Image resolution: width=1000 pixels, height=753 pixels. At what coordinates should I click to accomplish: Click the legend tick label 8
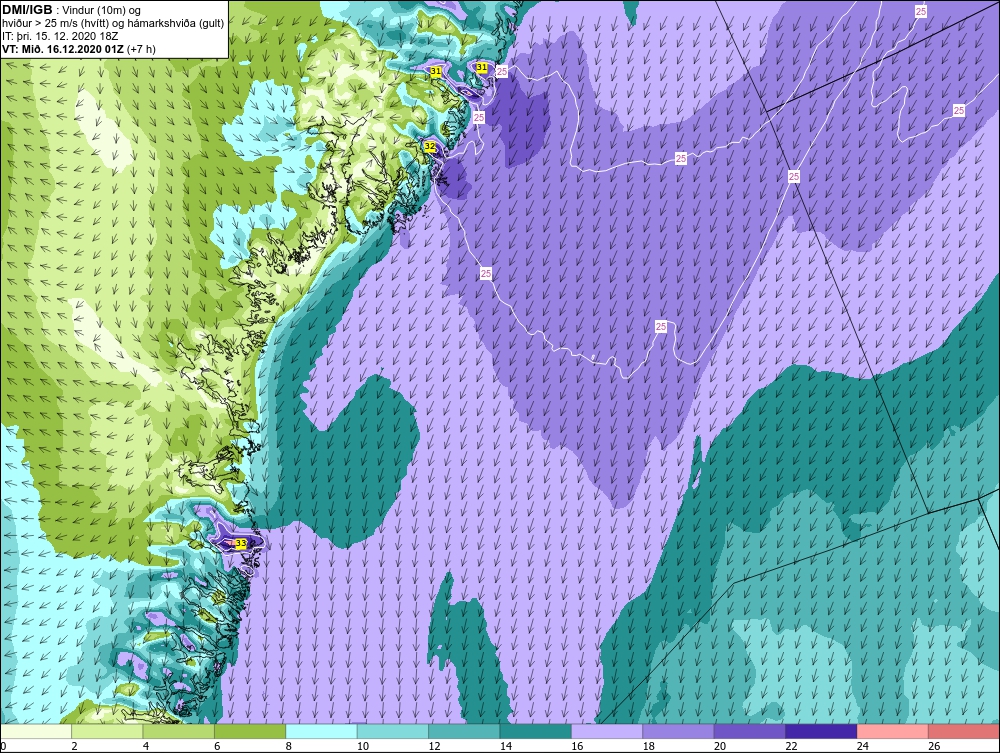[x=289, y=746]
